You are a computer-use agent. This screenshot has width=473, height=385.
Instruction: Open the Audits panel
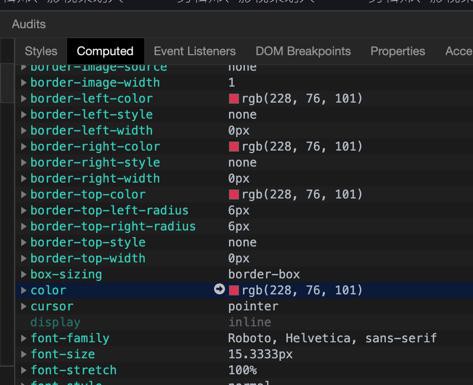point(29,24)
